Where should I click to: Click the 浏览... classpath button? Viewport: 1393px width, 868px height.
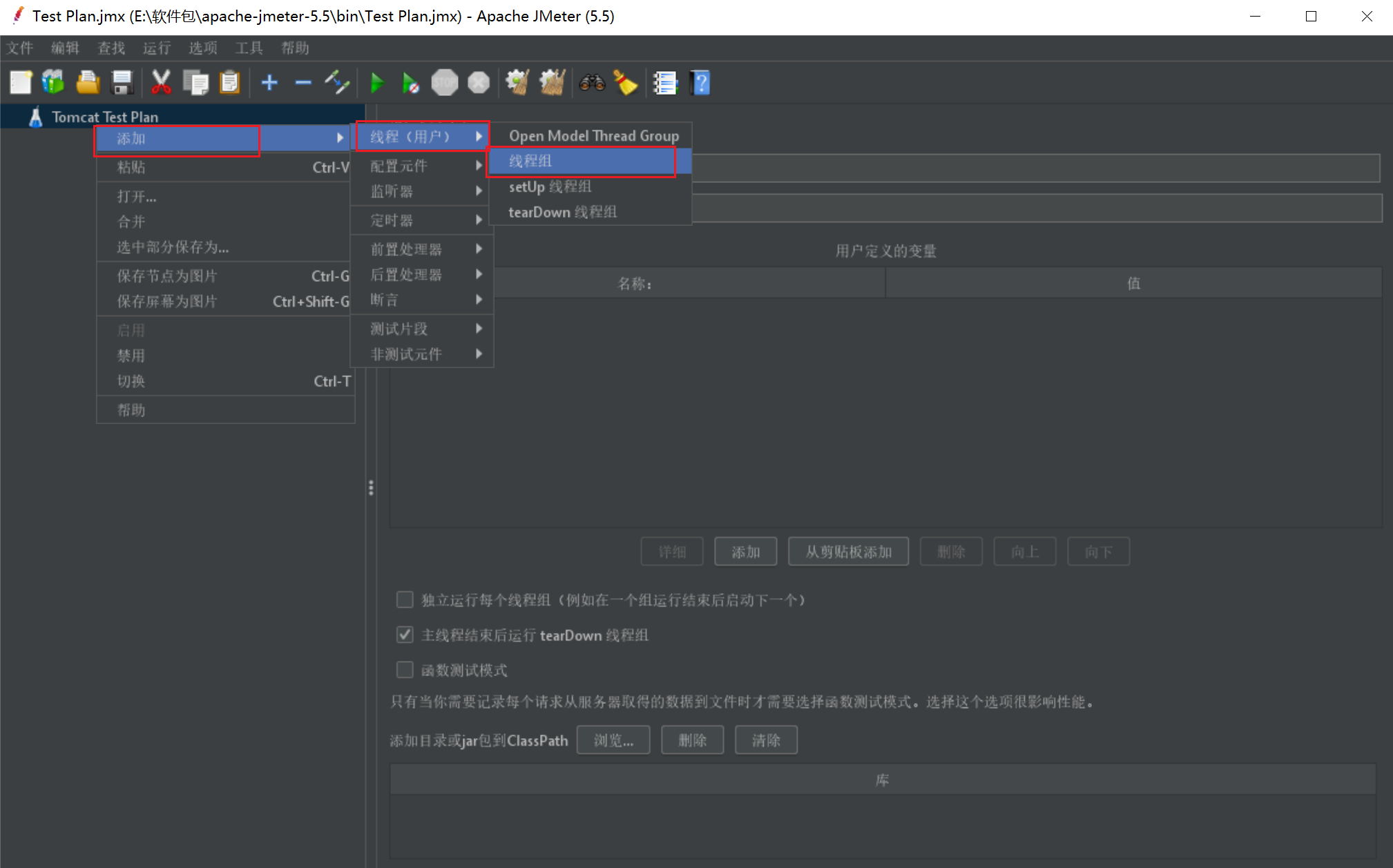point(613,740)
